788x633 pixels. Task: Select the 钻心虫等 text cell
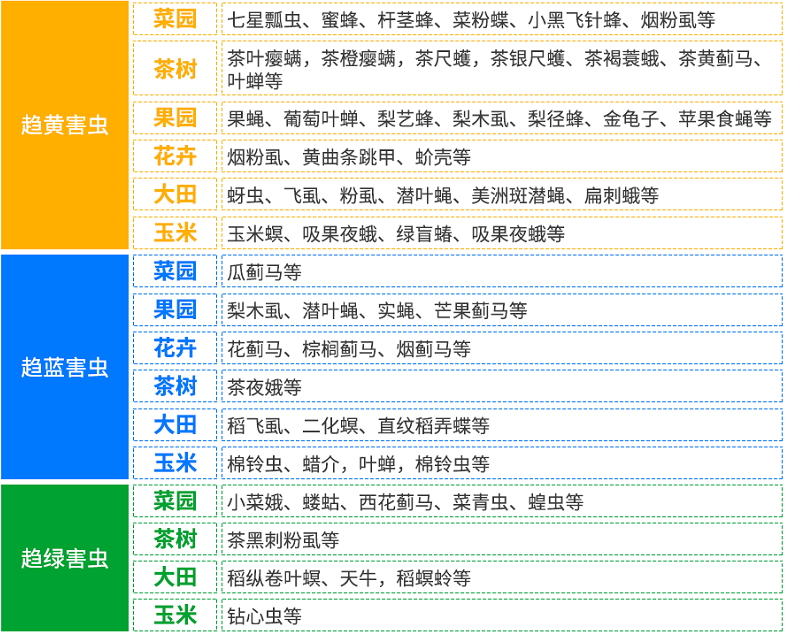pyautogui.click(x=500, y=615)
